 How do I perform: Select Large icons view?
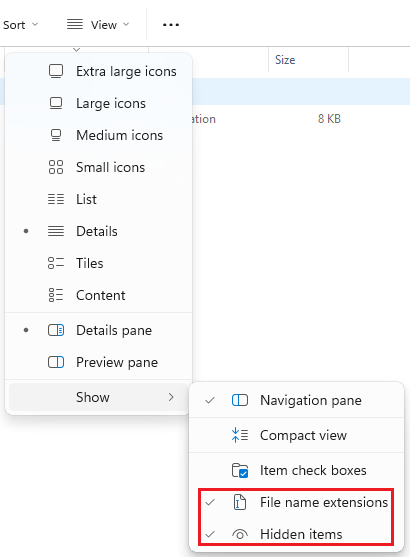[99, 103]
